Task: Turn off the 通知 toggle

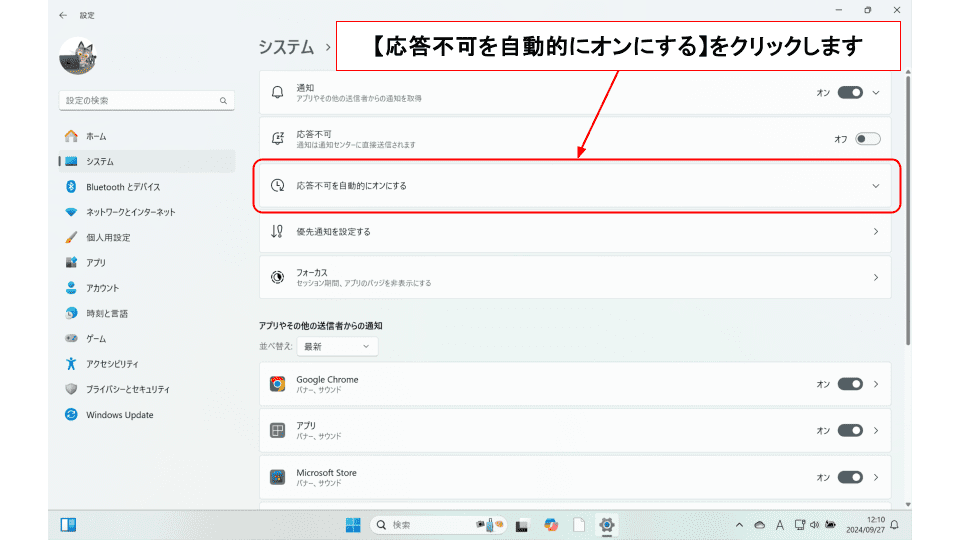Action: pyautogui.click(x=850, y=93)
